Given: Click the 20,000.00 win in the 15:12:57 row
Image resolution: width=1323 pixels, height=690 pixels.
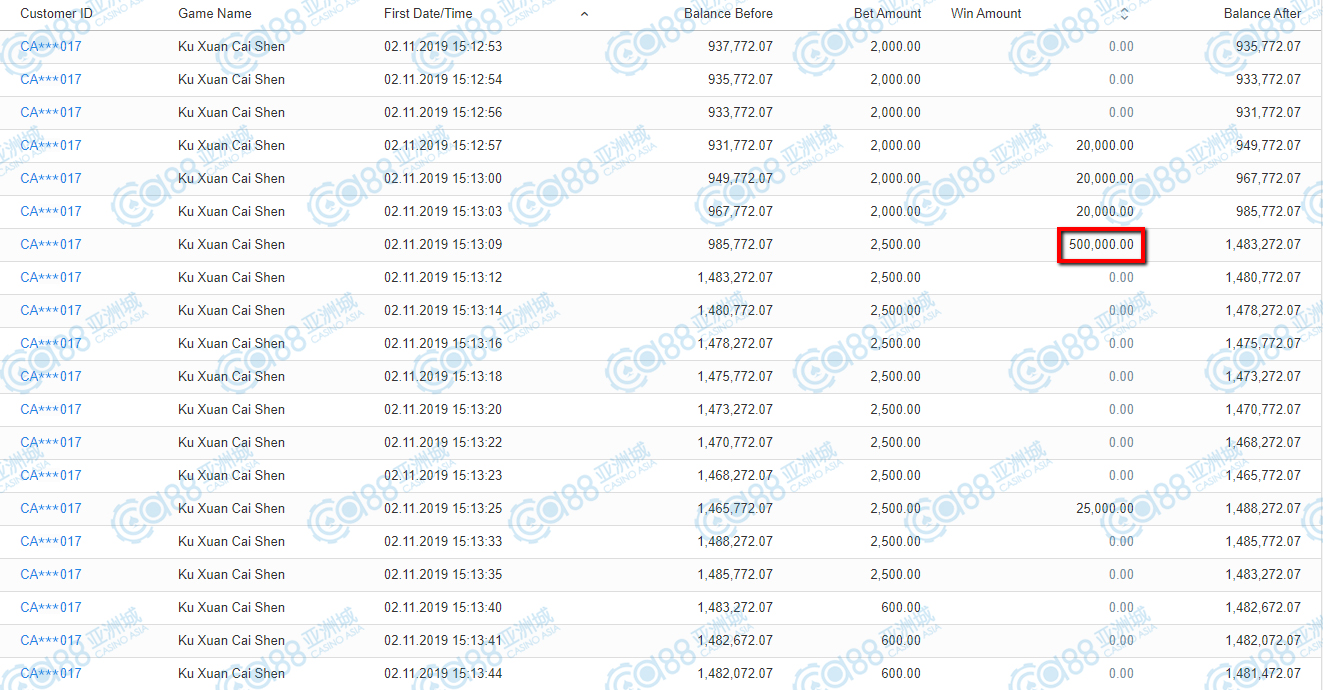Looking at the screenshot, I should coord(1105,145).
